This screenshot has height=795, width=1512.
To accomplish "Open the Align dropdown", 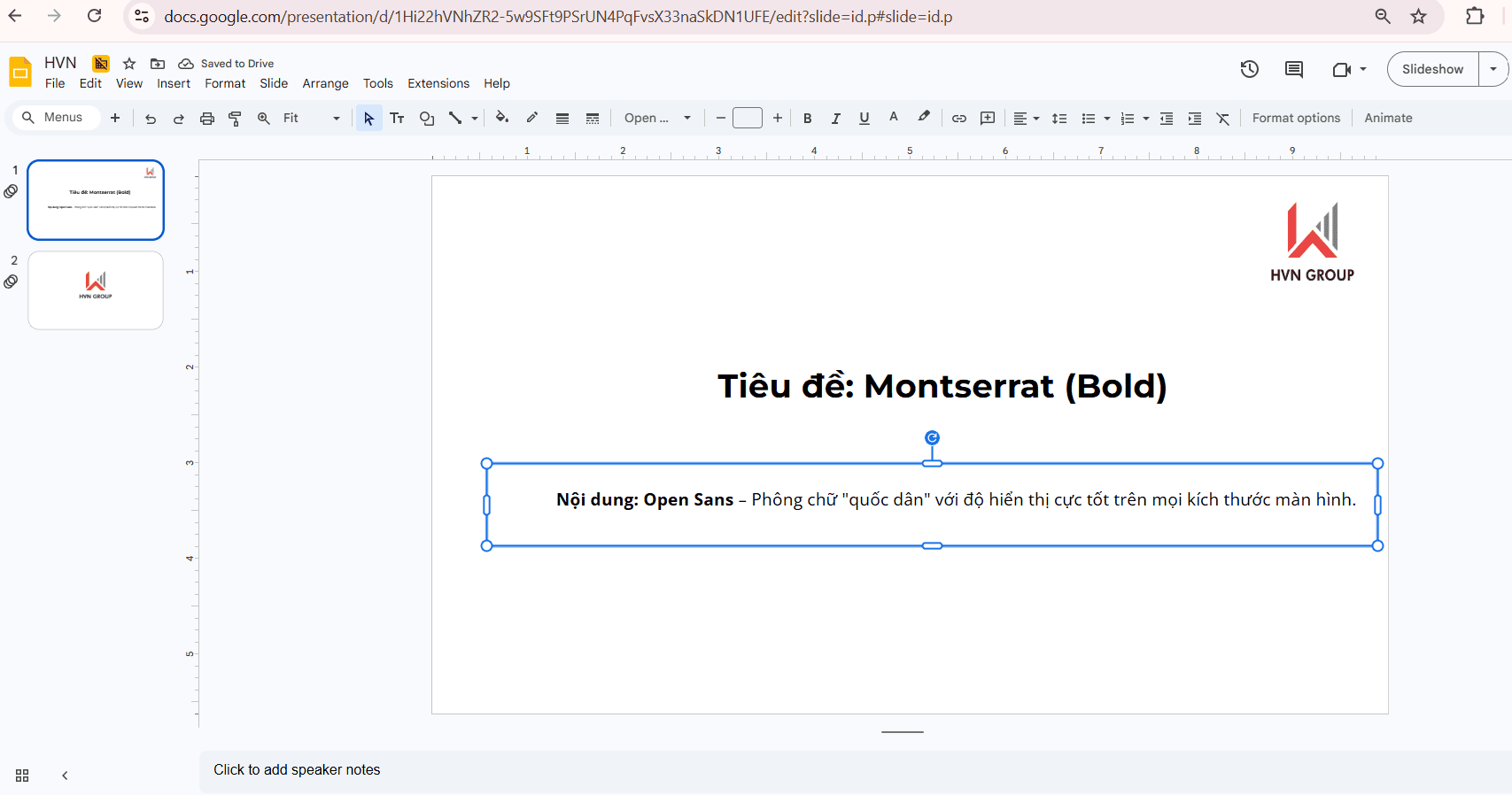I will 1027,118.
